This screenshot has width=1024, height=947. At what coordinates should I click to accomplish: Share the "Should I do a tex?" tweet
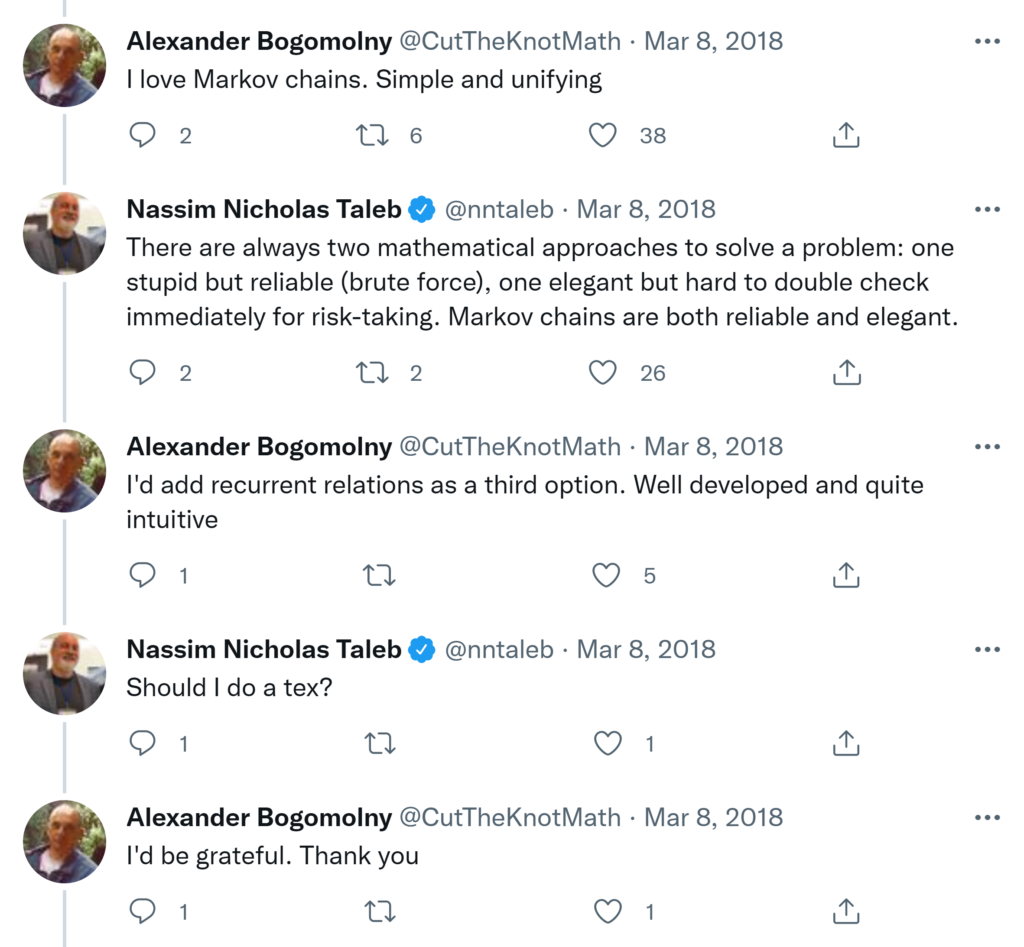846,744
